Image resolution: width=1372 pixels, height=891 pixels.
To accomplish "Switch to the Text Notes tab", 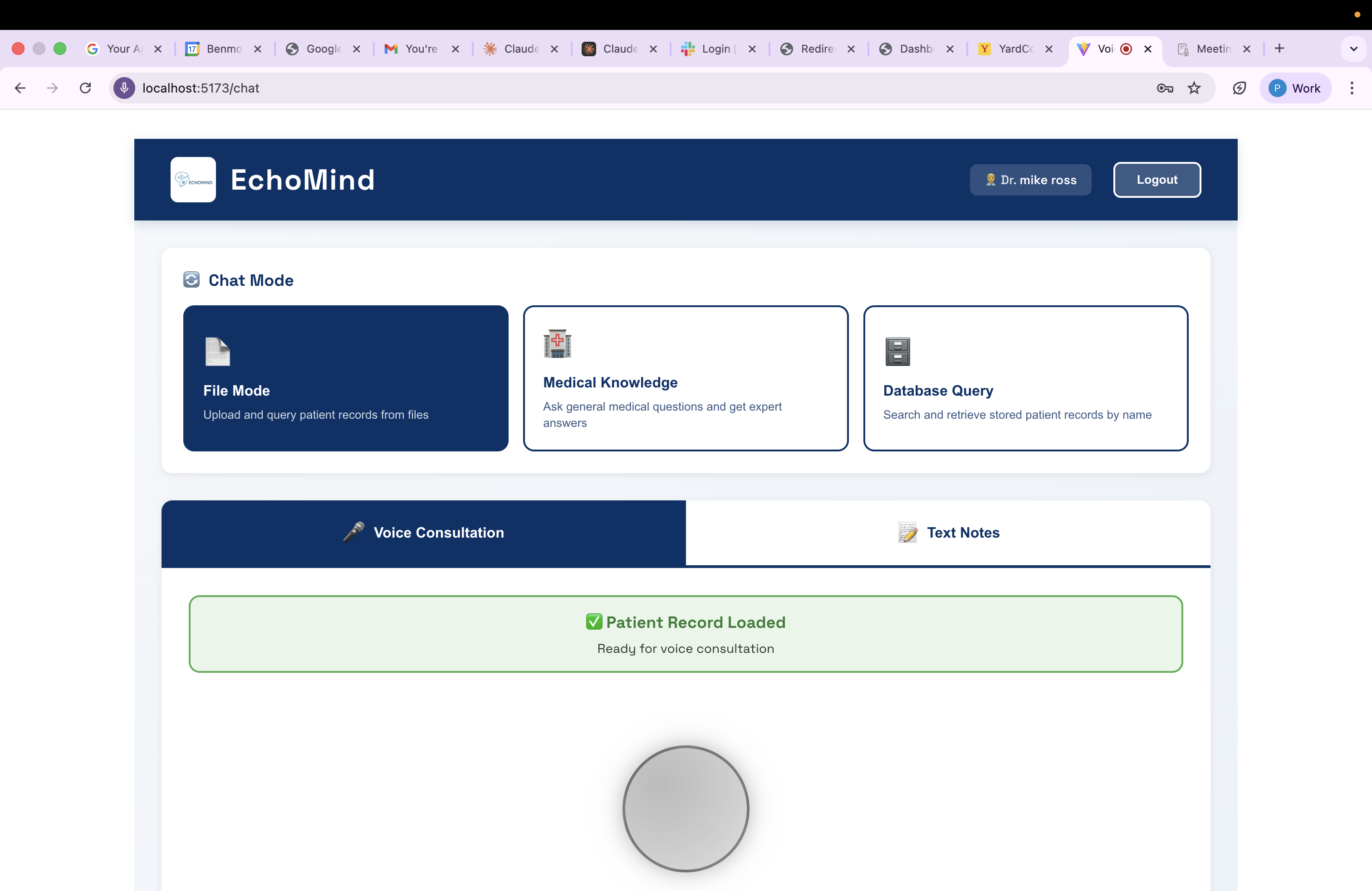I will pyautogui.click(x=948, y=533).
